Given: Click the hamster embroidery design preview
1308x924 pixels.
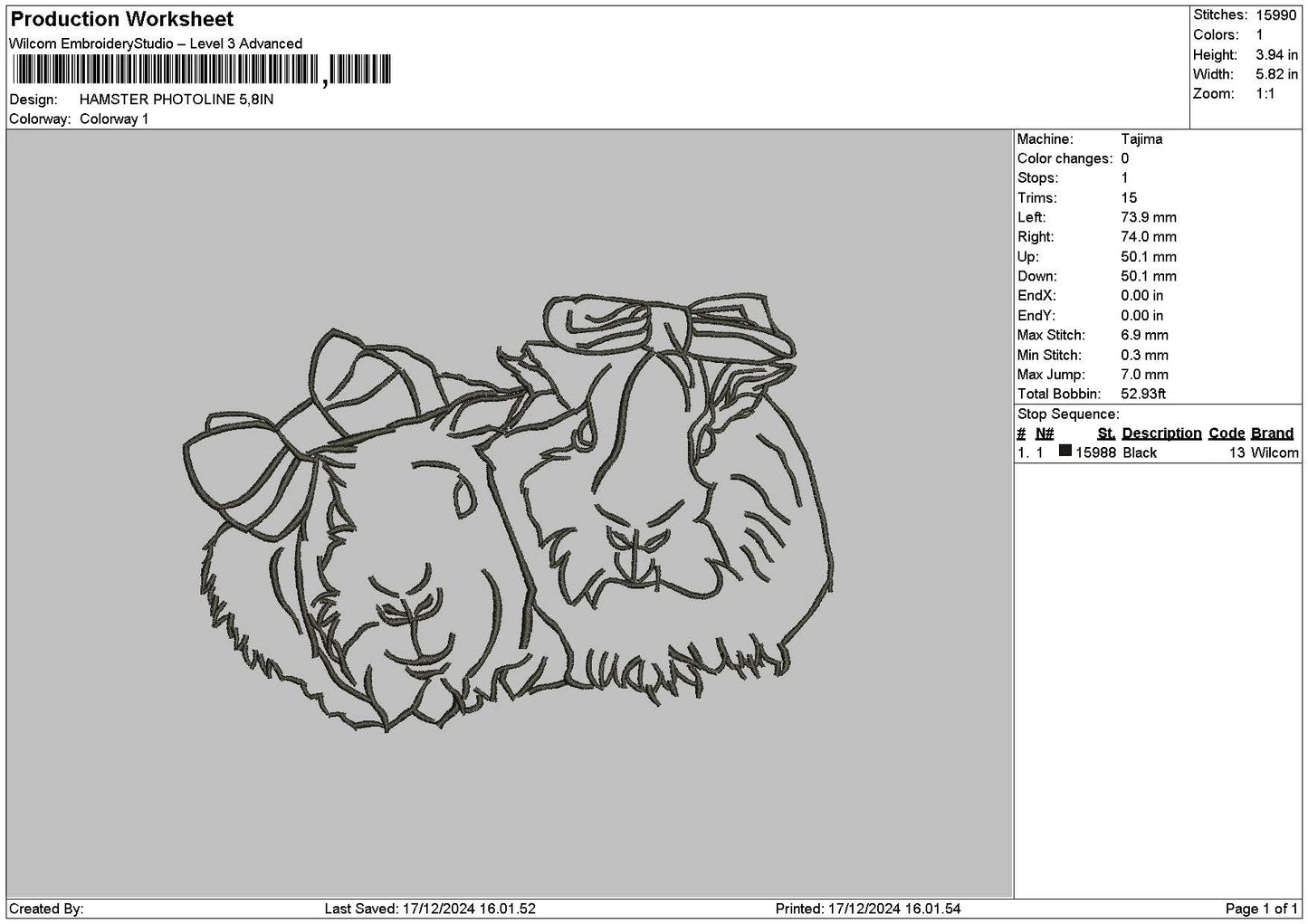Looking at the screenshot, I should pyautogui.click(x=508, y=512).
